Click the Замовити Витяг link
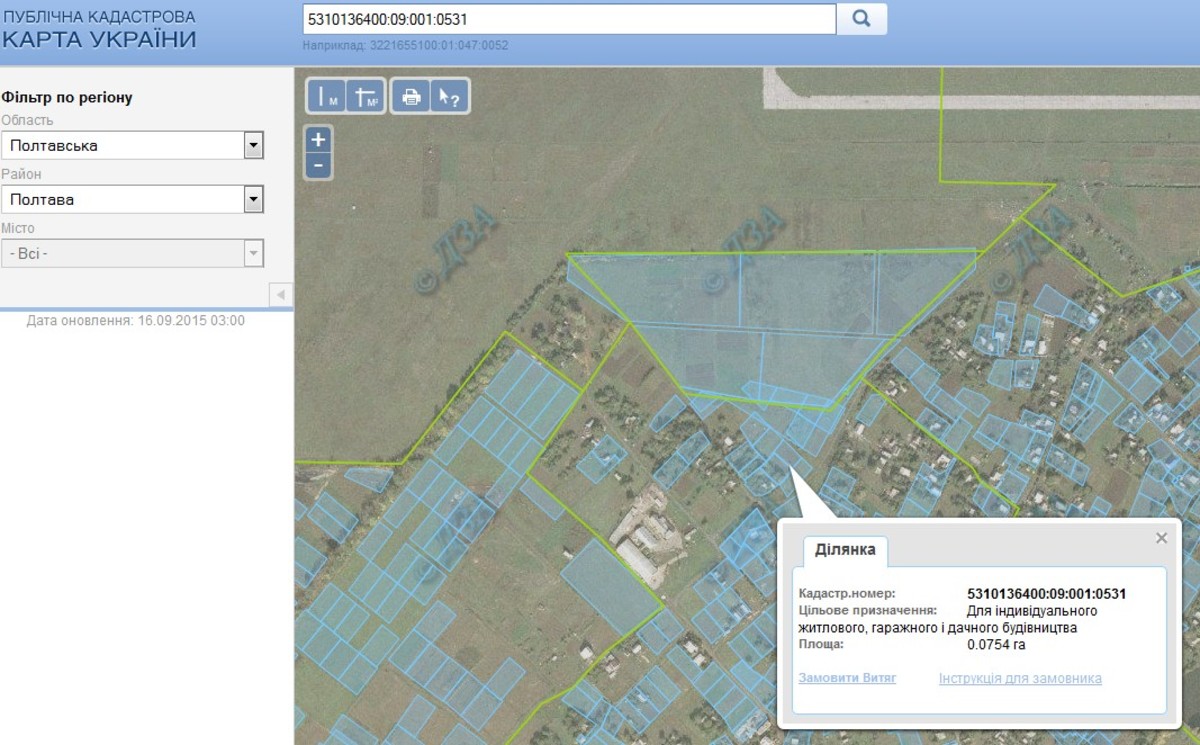 pos(847,678)
